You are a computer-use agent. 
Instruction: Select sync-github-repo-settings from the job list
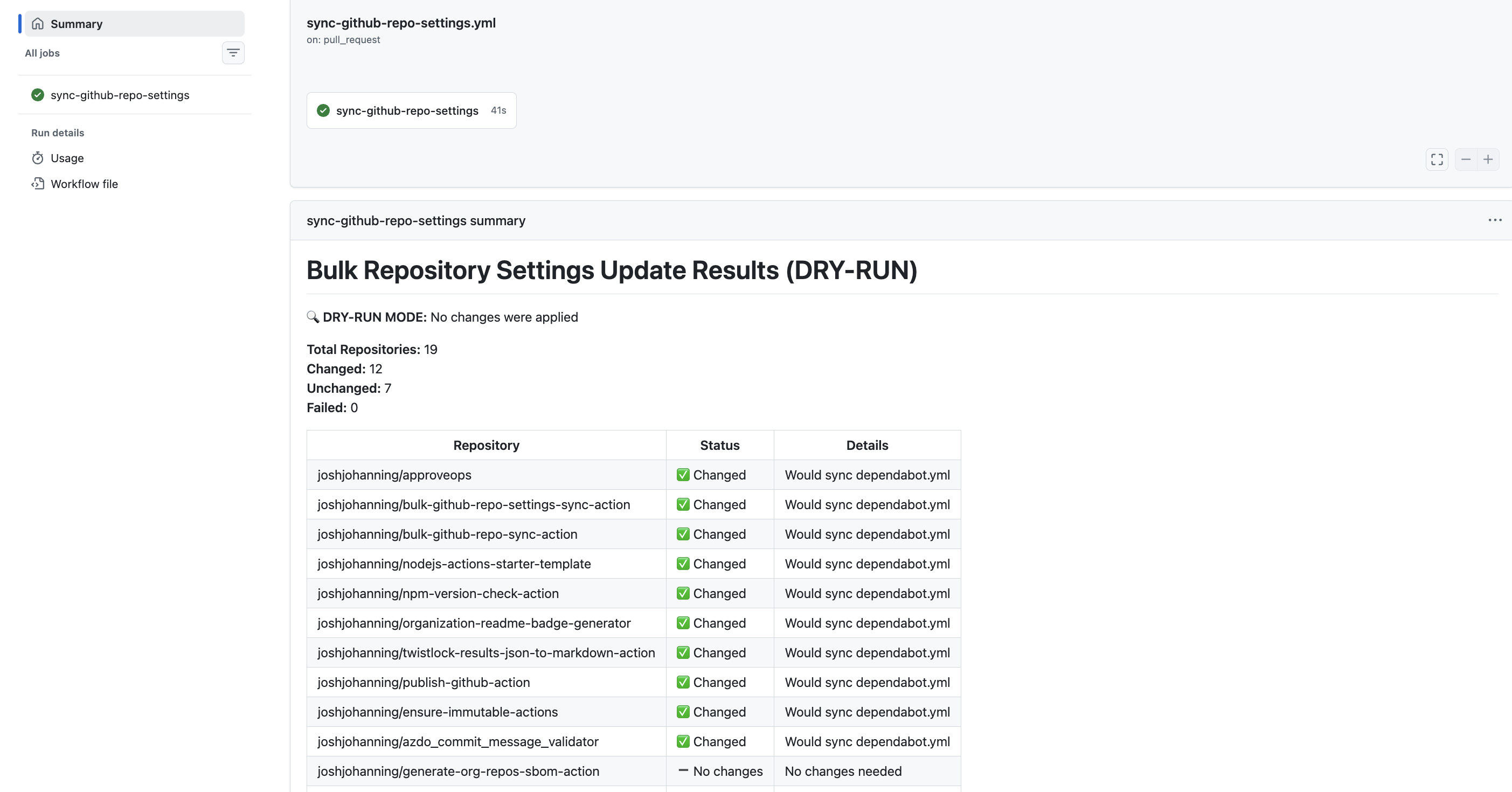click(x=119, y=94)
